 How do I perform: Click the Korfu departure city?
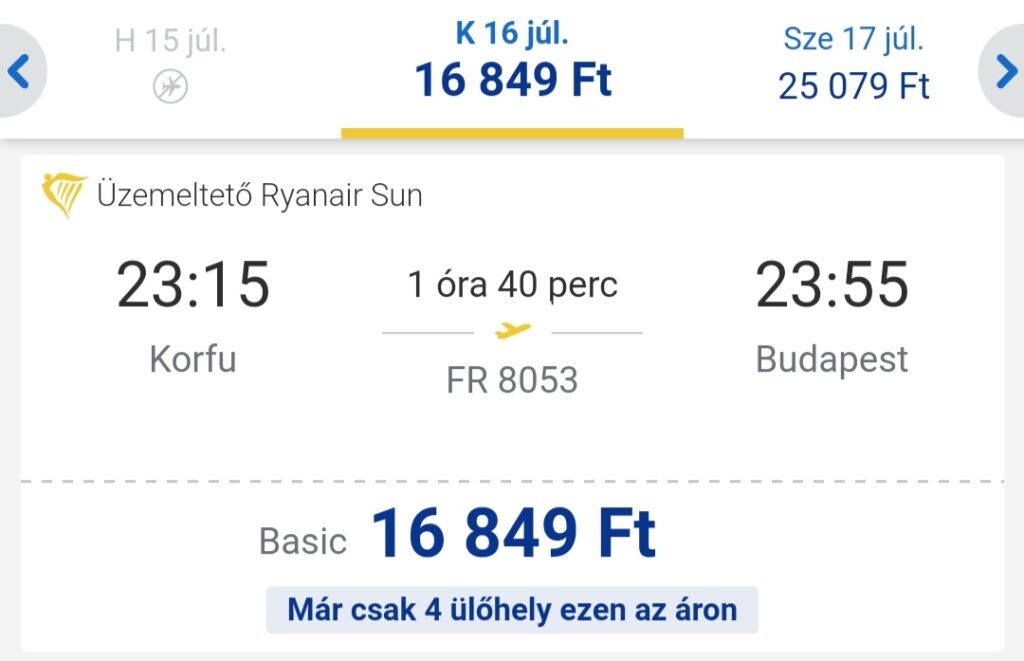193,359
